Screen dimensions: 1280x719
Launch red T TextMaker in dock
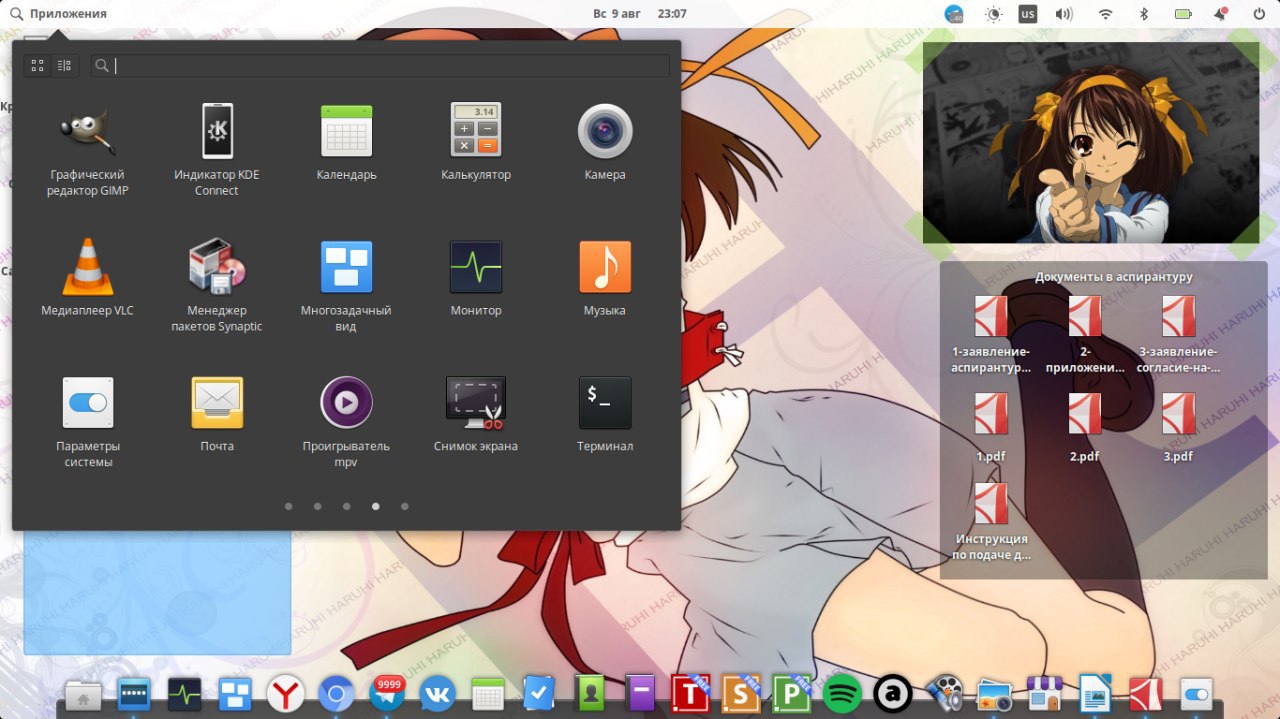point(691,692)
